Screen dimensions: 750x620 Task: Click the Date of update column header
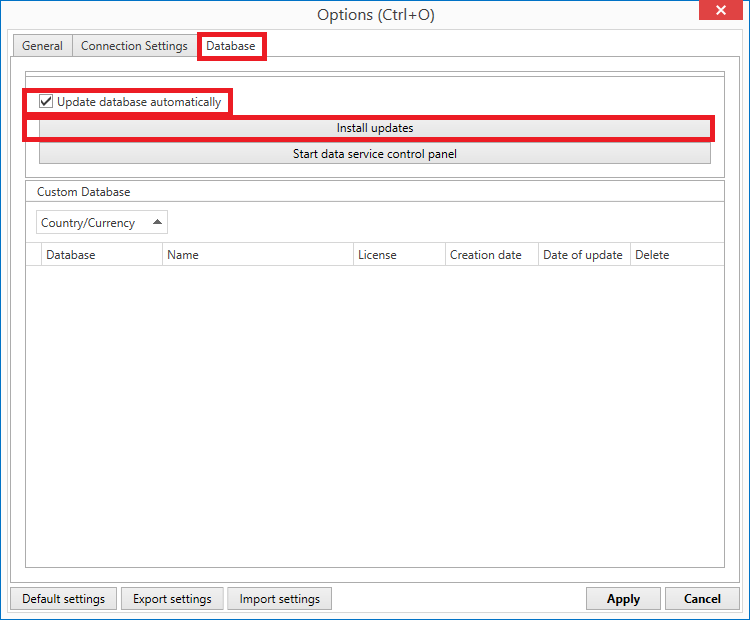click(585, 255)
